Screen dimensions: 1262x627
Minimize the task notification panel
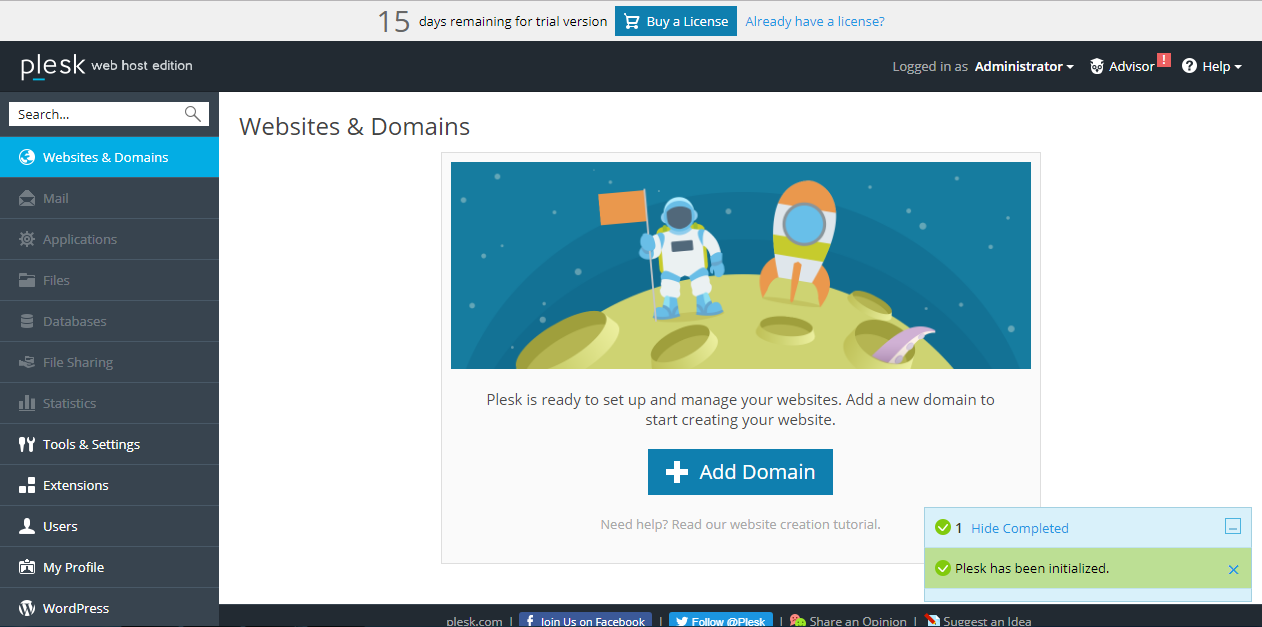coord(1233,526)
